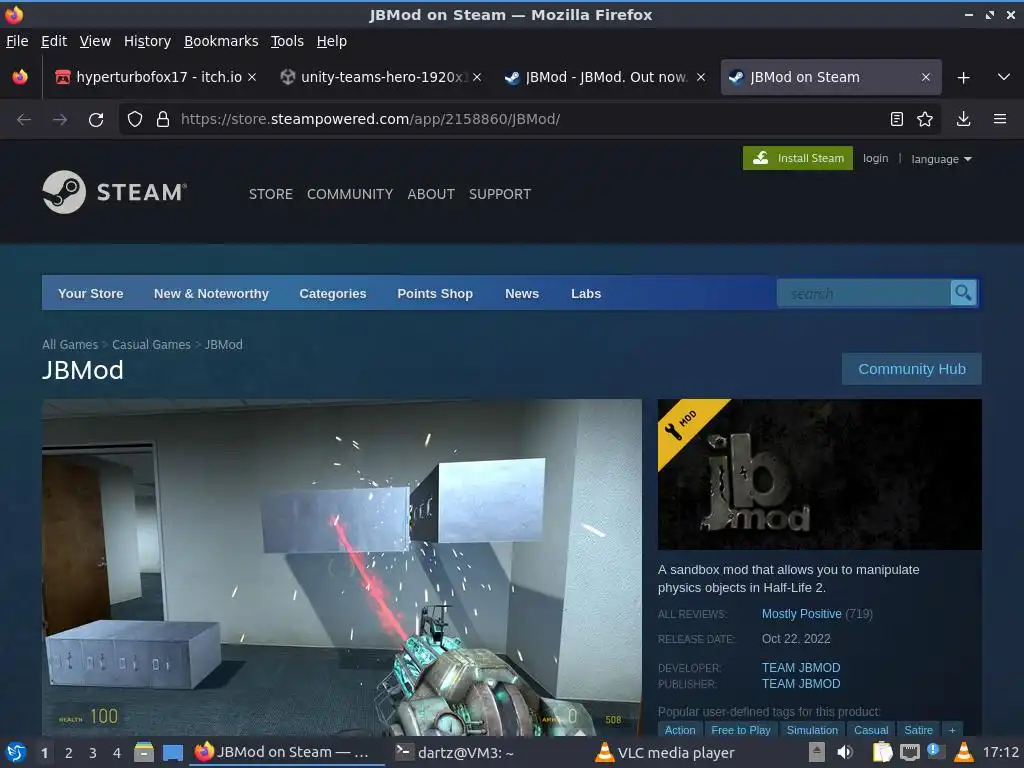Open the Bookmarks menu
The image size is (1024, 768).
click(221, 41)
